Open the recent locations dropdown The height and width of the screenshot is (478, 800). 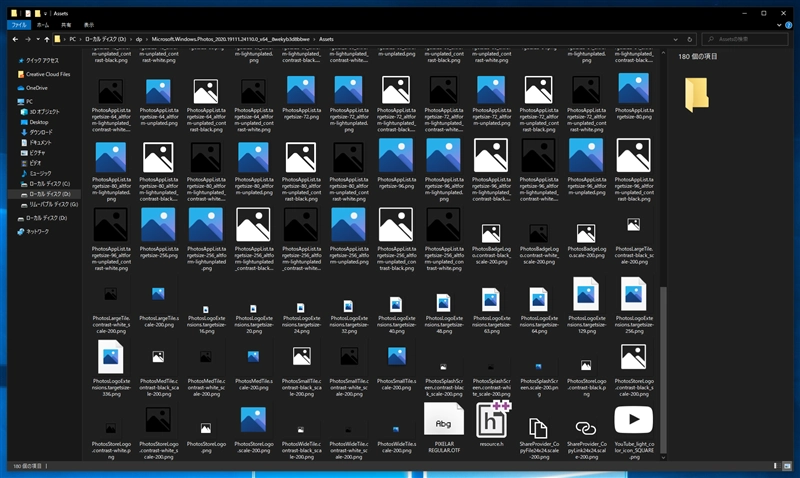38,39
